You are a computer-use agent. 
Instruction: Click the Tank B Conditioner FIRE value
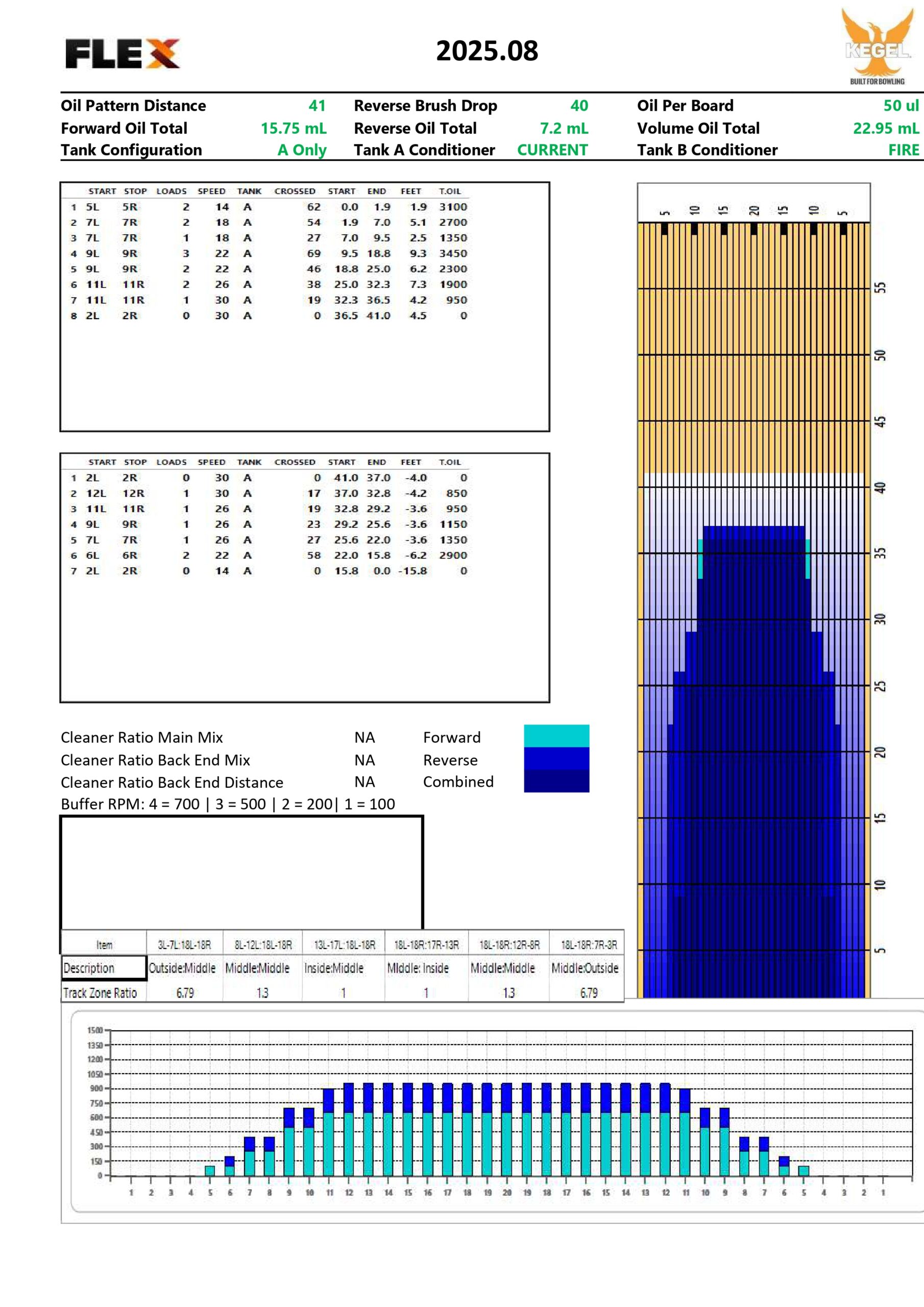(x=904, y=150)
